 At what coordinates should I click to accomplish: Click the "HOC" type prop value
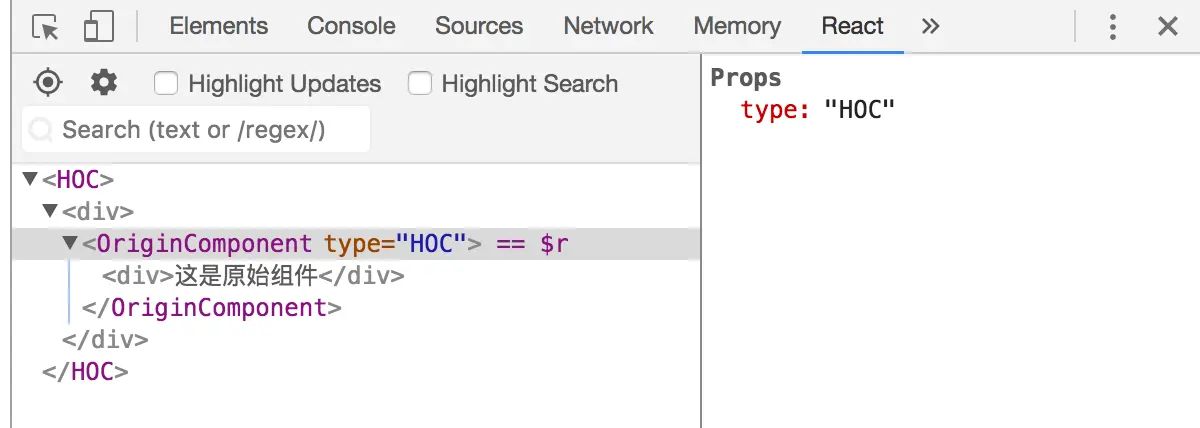click(x=858, y=110)
